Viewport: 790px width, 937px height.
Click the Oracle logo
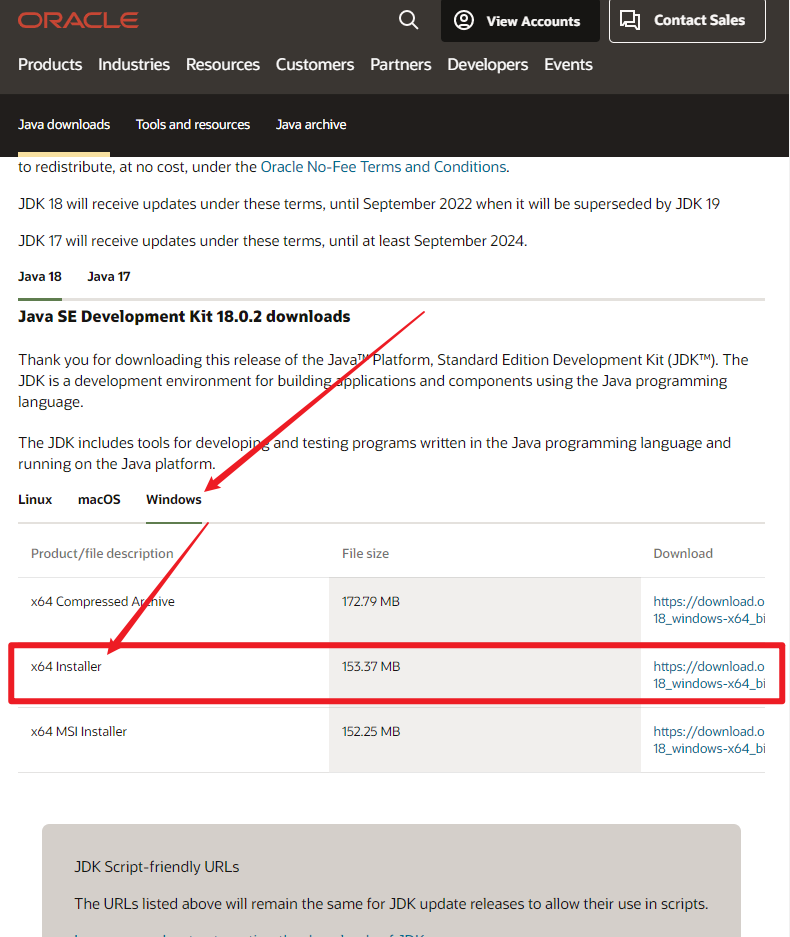coord(78,20)
